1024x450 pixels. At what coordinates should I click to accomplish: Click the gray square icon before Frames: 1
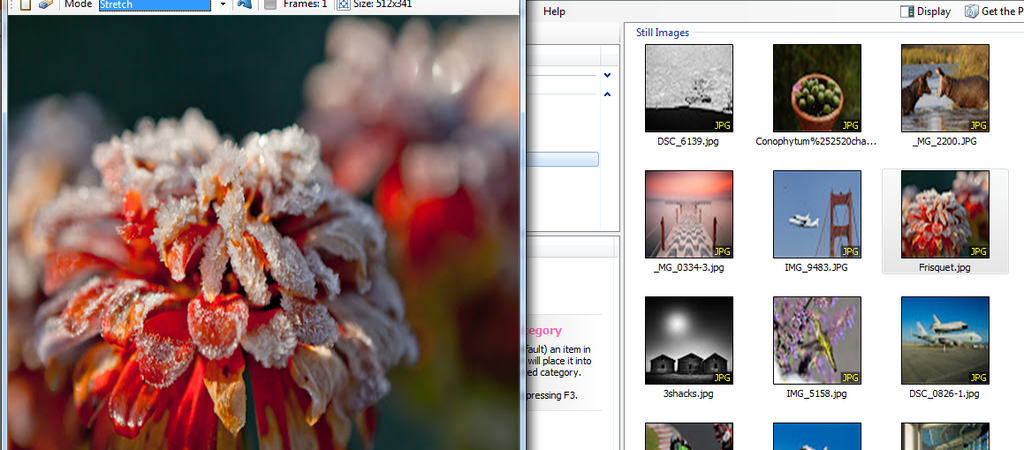(x=270, y=5)
